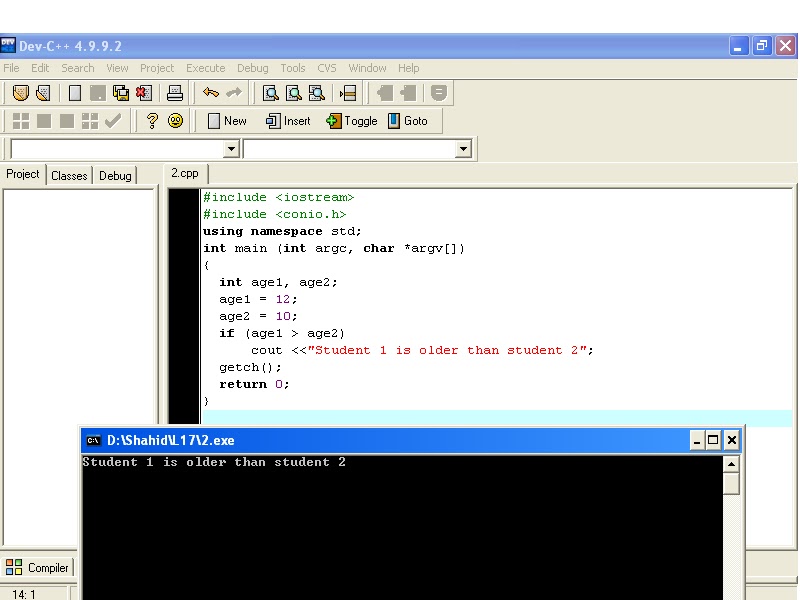Open the Search menu
Viewport: 800px width, 600px height.
(78, 68)
